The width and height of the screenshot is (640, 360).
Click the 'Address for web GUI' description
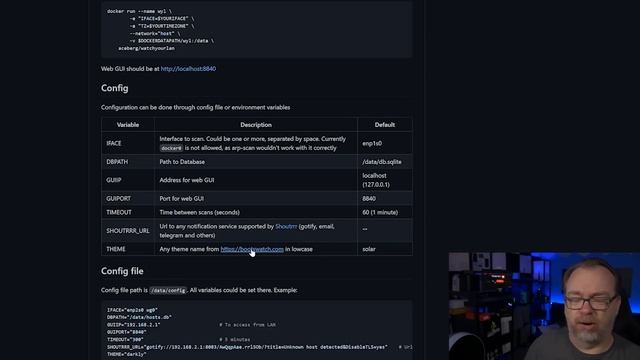click(x=187, y=180)
